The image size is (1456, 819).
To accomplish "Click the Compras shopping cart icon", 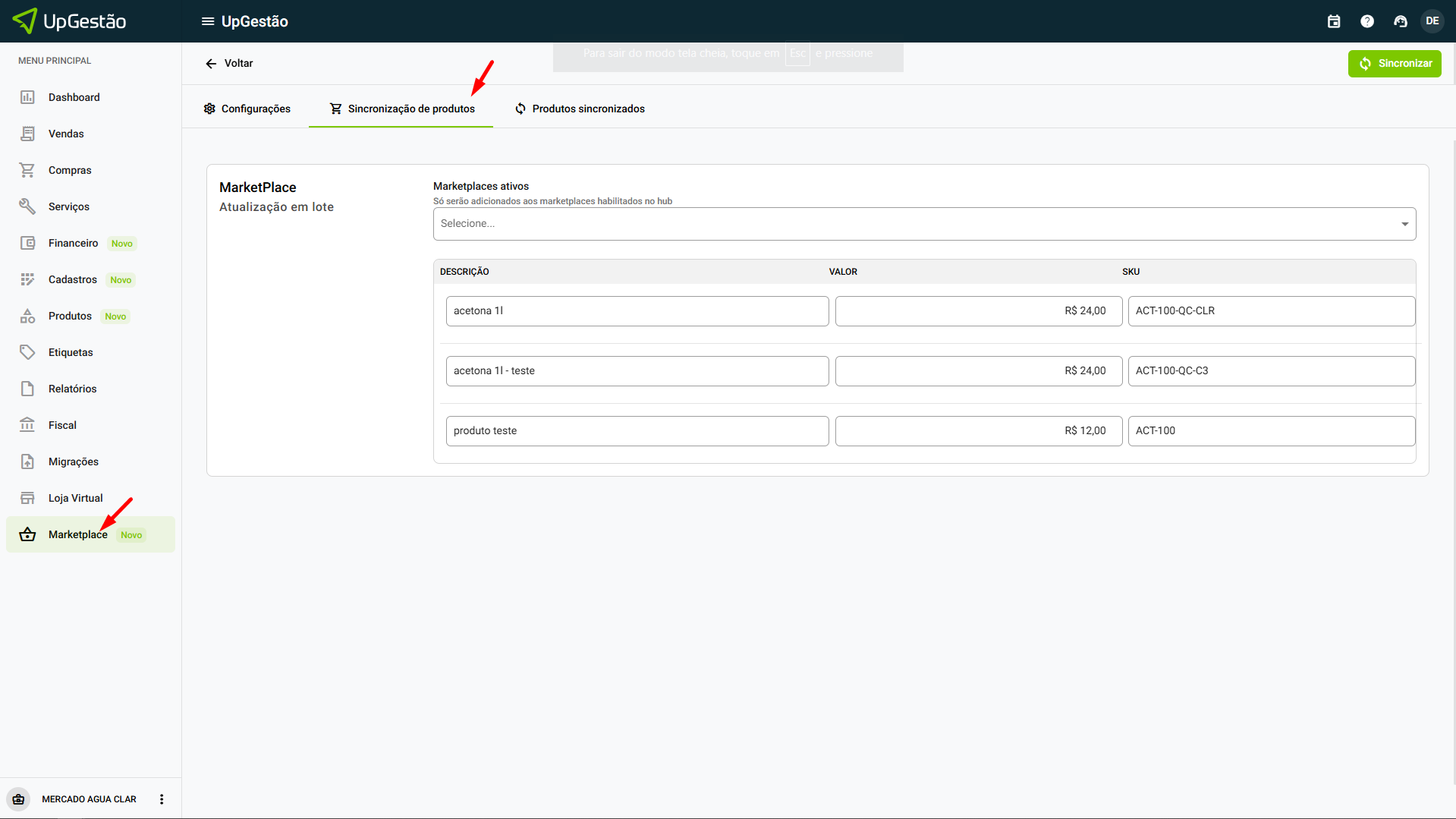I will point(27,170).
